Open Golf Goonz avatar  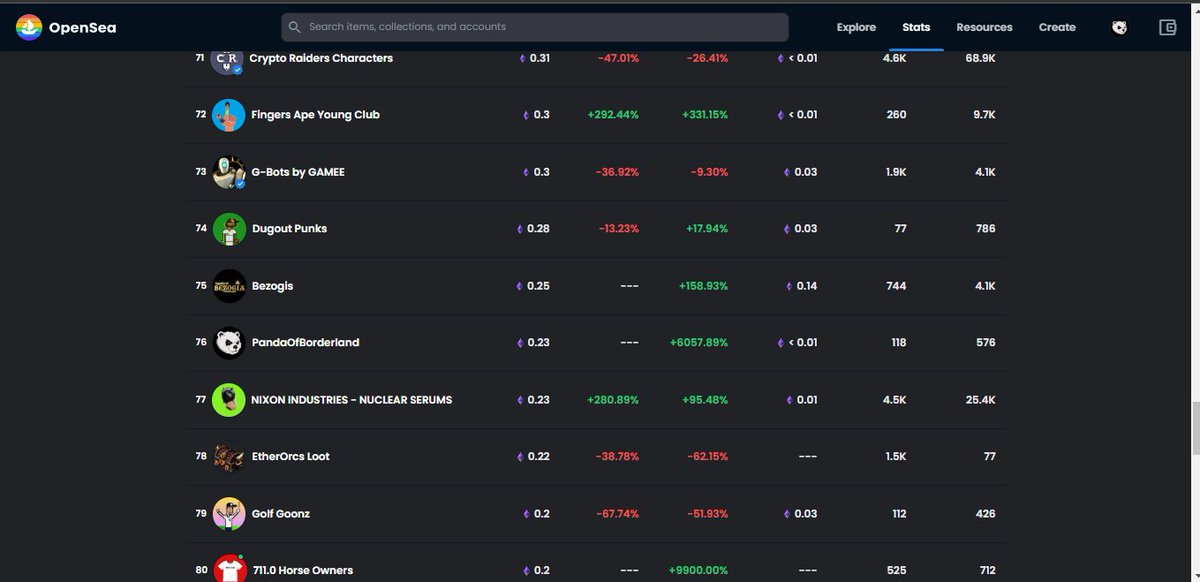coord(228,514)
